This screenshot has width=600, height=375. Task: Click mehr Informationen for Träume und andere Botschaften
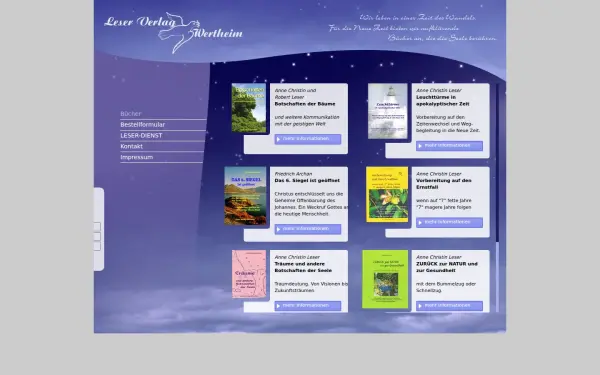(308, 306)
